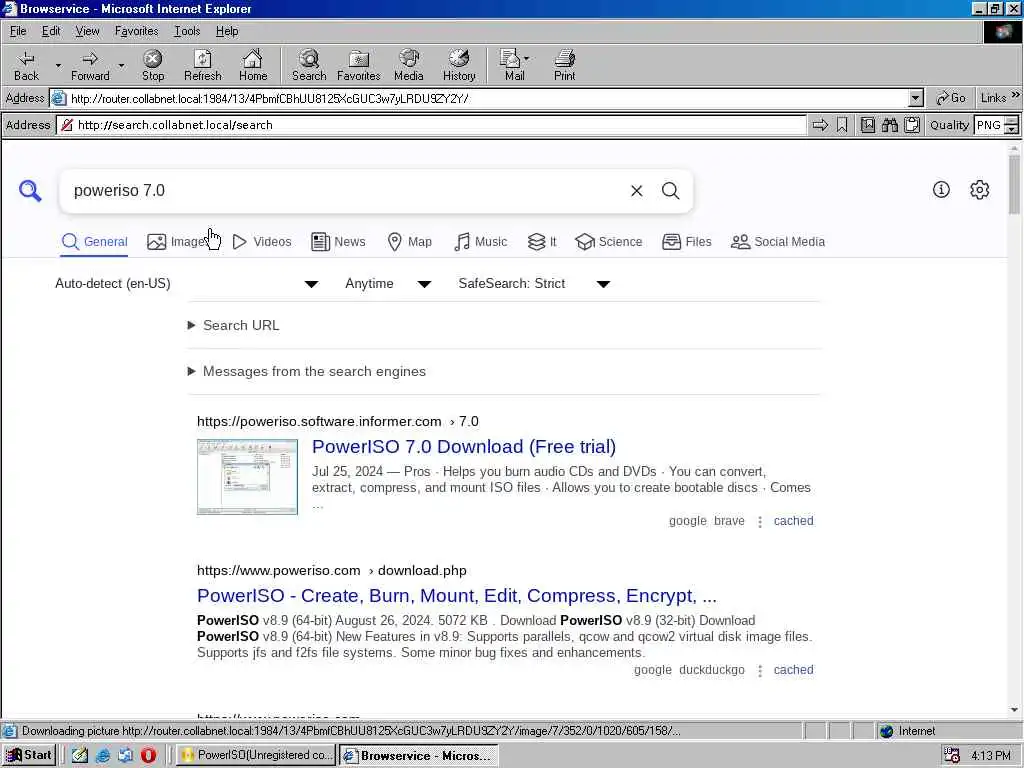Click the Start button
The height and width of the screenshot is (768, 1024).
point(29,755)
